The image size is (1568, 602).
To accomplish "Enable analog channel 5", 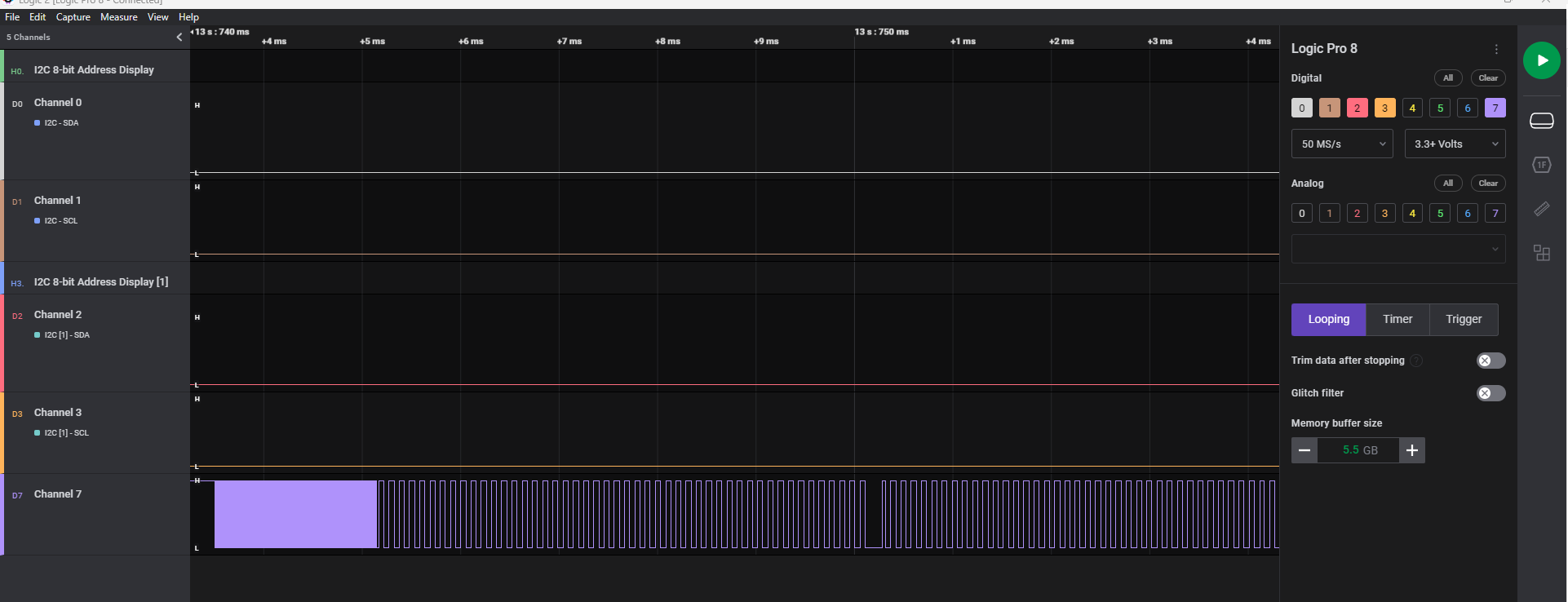I will [x=1440, y=213].
